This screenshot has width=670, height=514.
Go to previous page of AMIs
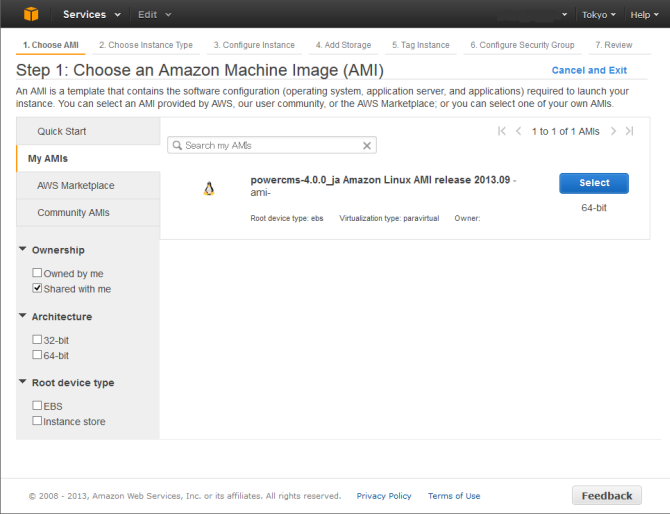pos(518,131)
